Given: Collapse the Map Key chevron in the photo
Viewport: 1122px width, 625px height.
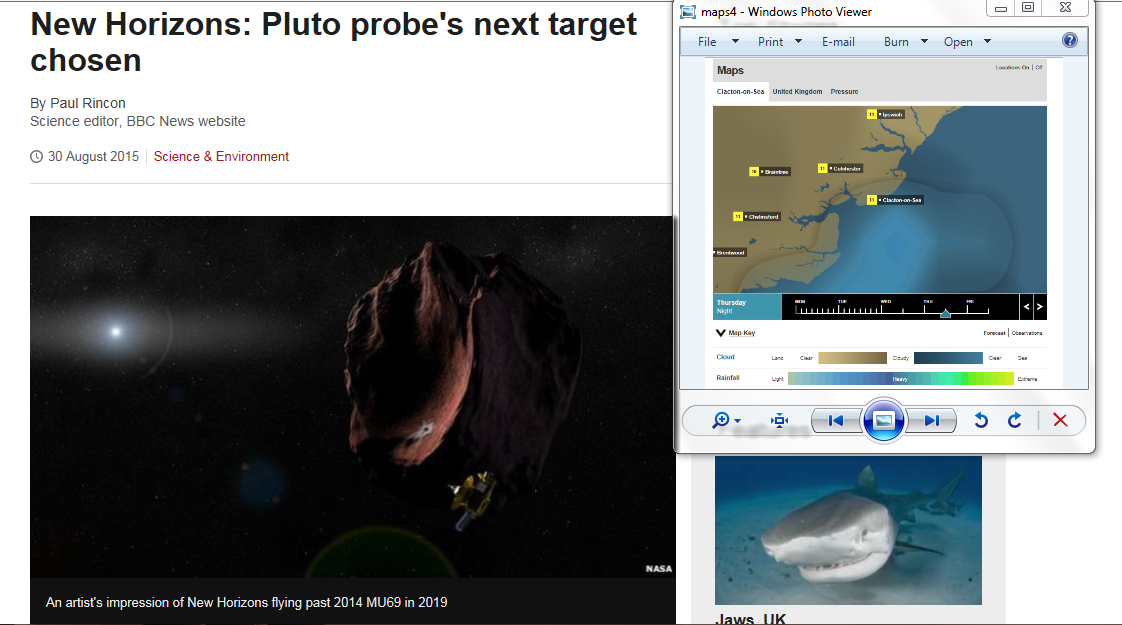Looking at the screenshot, I should [x=721, y=333].
